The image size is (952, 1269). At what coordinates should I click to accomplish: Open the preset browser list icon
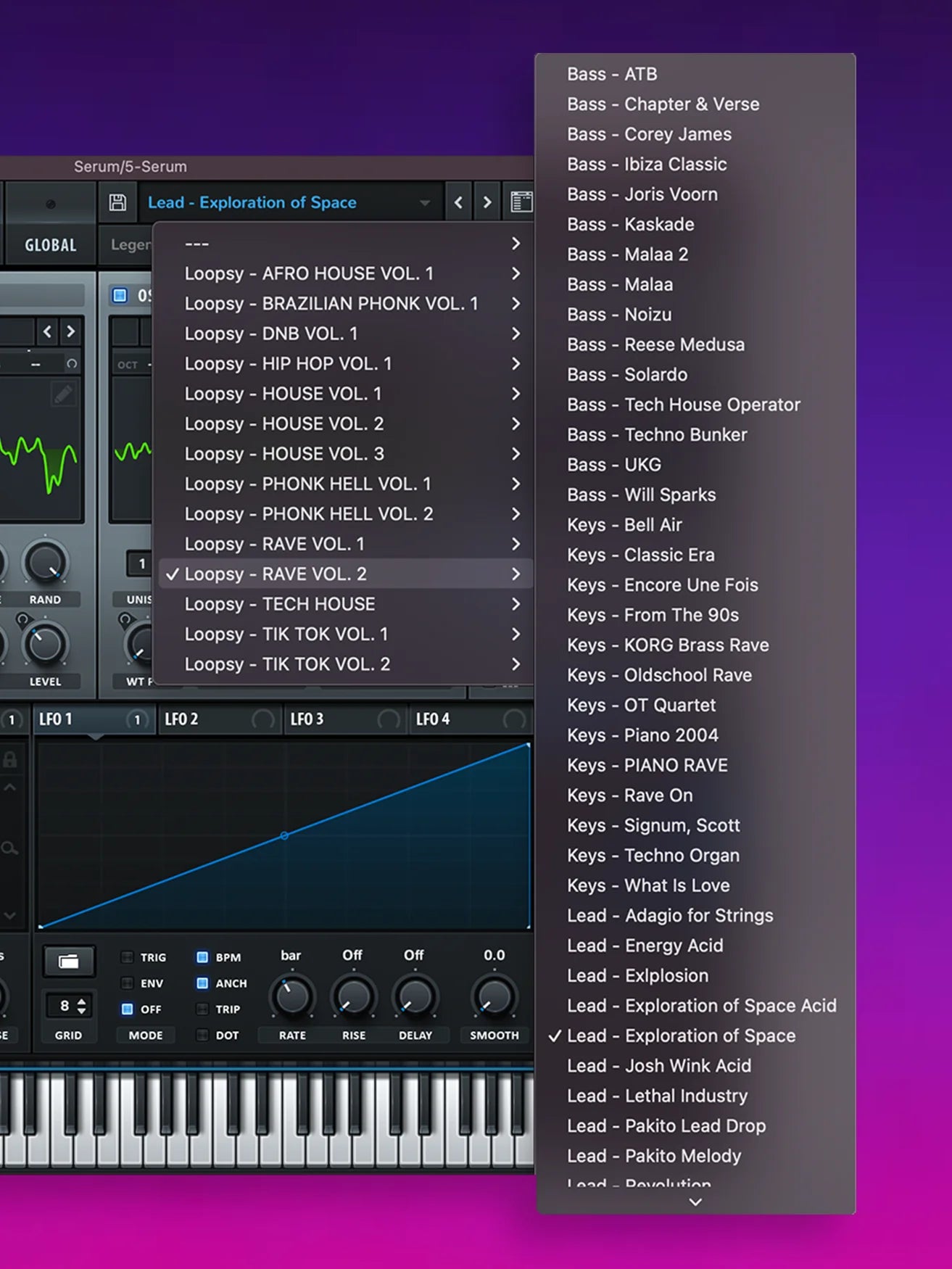(521, 202)
